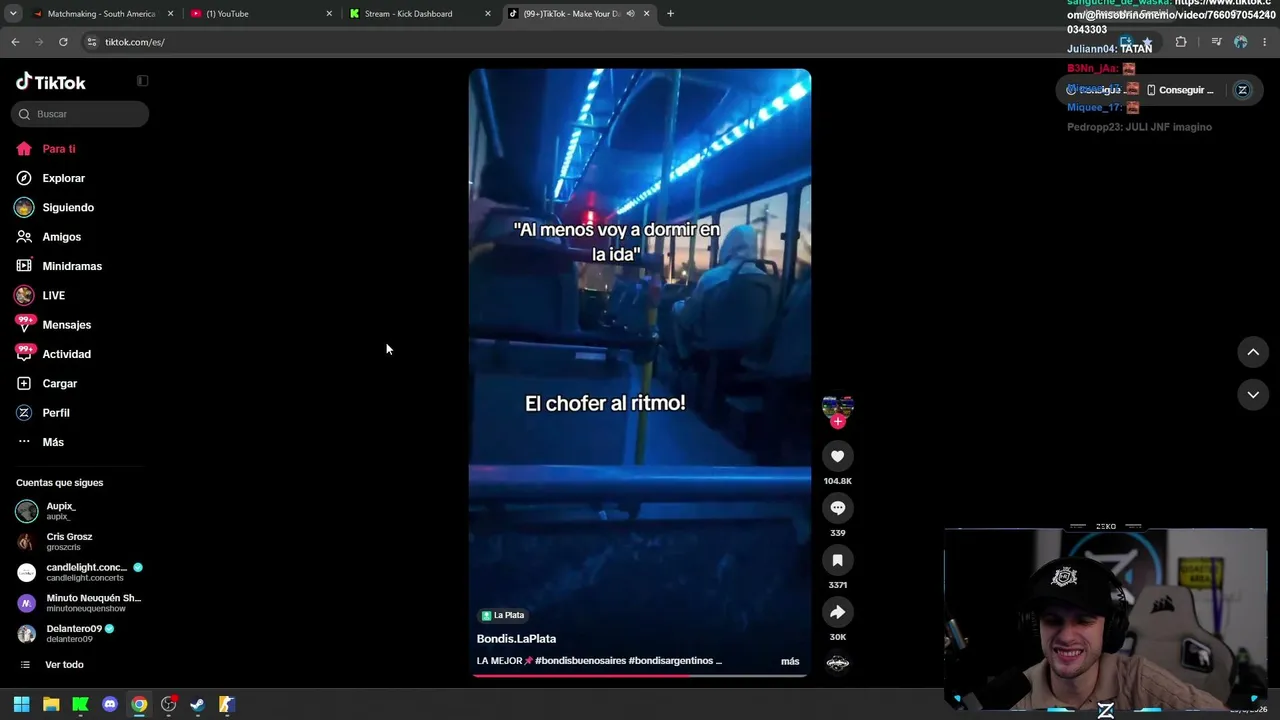The height and width of the screenshot is (720, 1280).
Task: Open the video comments
Action: [838, 508]
